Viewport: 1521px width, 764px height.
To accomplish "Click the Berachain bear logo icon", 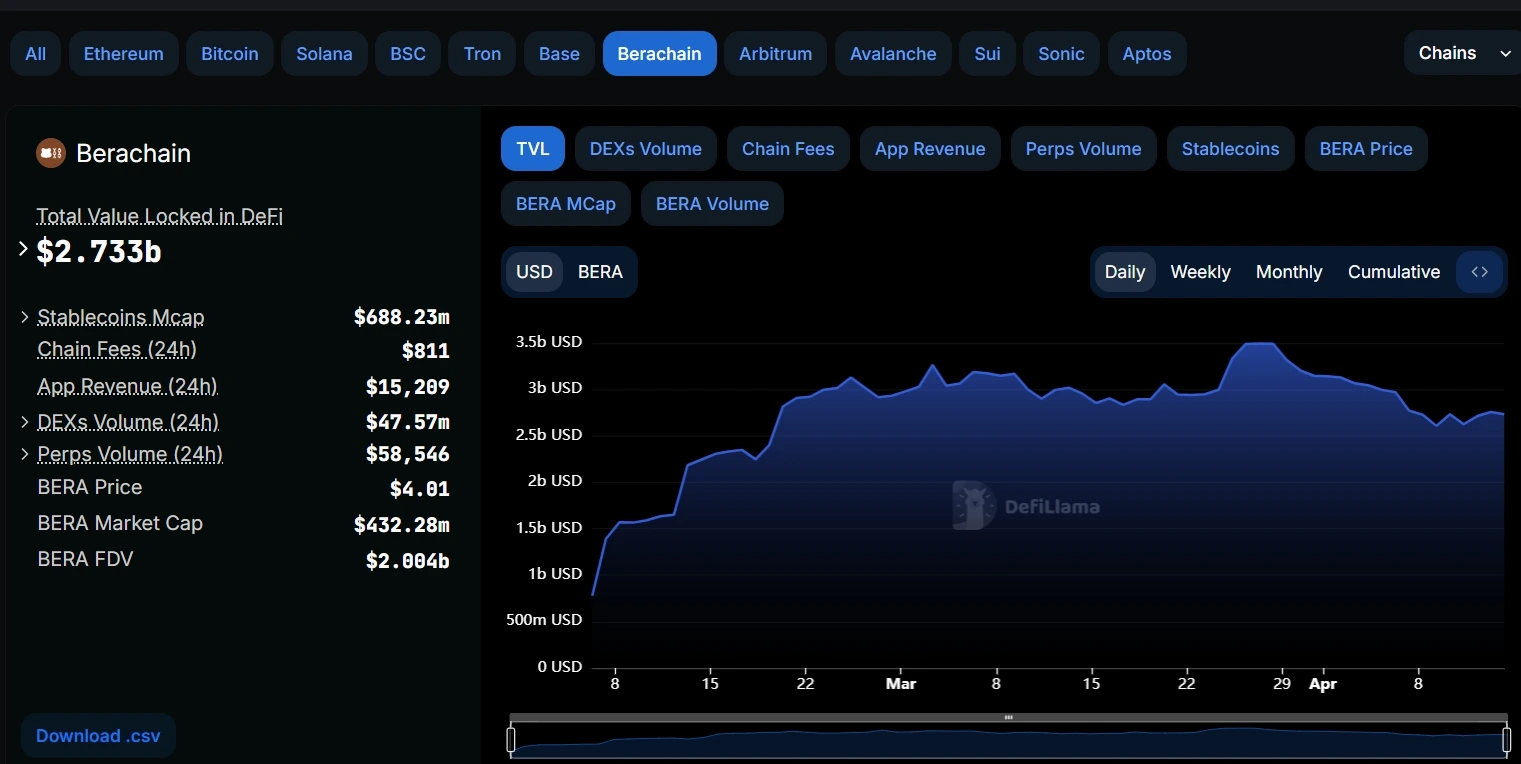I will point(51,153).
